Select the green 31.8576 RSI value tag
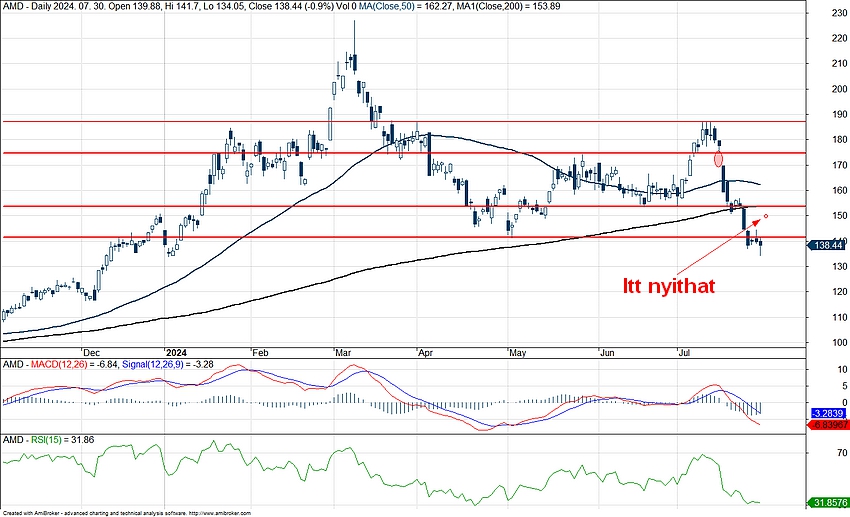 (x=828, y=503)
